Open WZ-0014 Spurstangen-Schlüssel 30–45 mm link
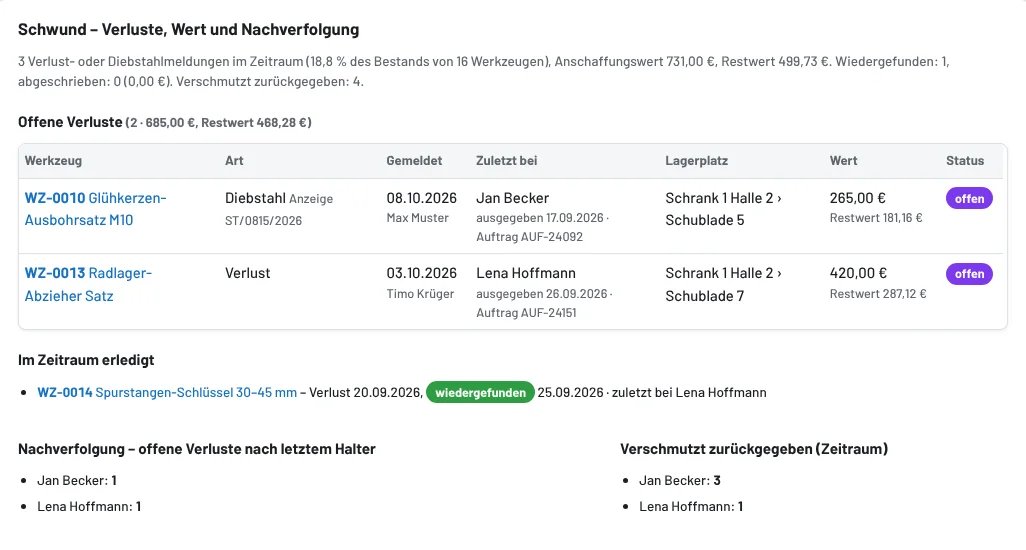 pos(167,392)
